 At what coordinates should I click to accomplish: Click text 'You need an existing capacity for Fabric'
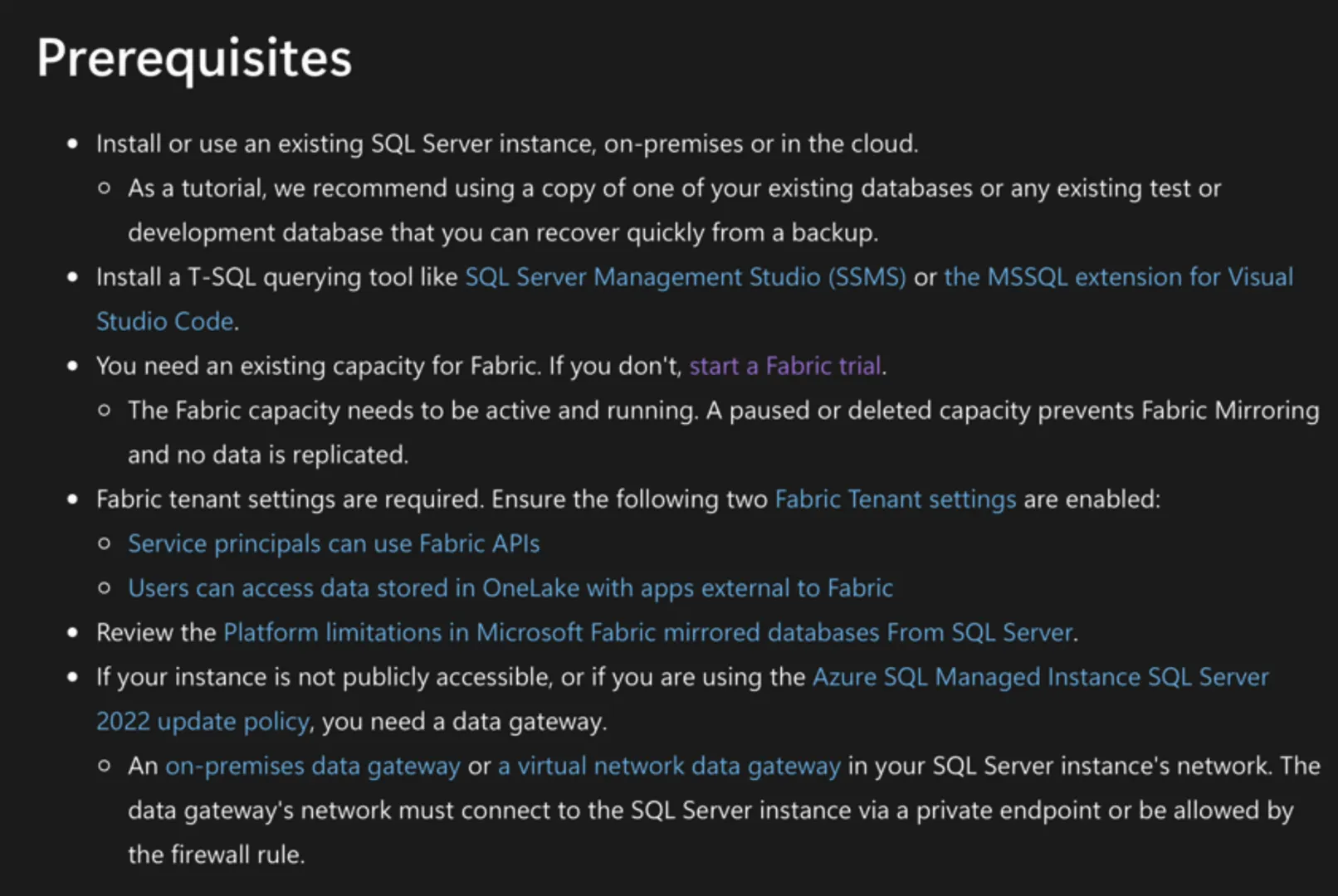(317, 366)
